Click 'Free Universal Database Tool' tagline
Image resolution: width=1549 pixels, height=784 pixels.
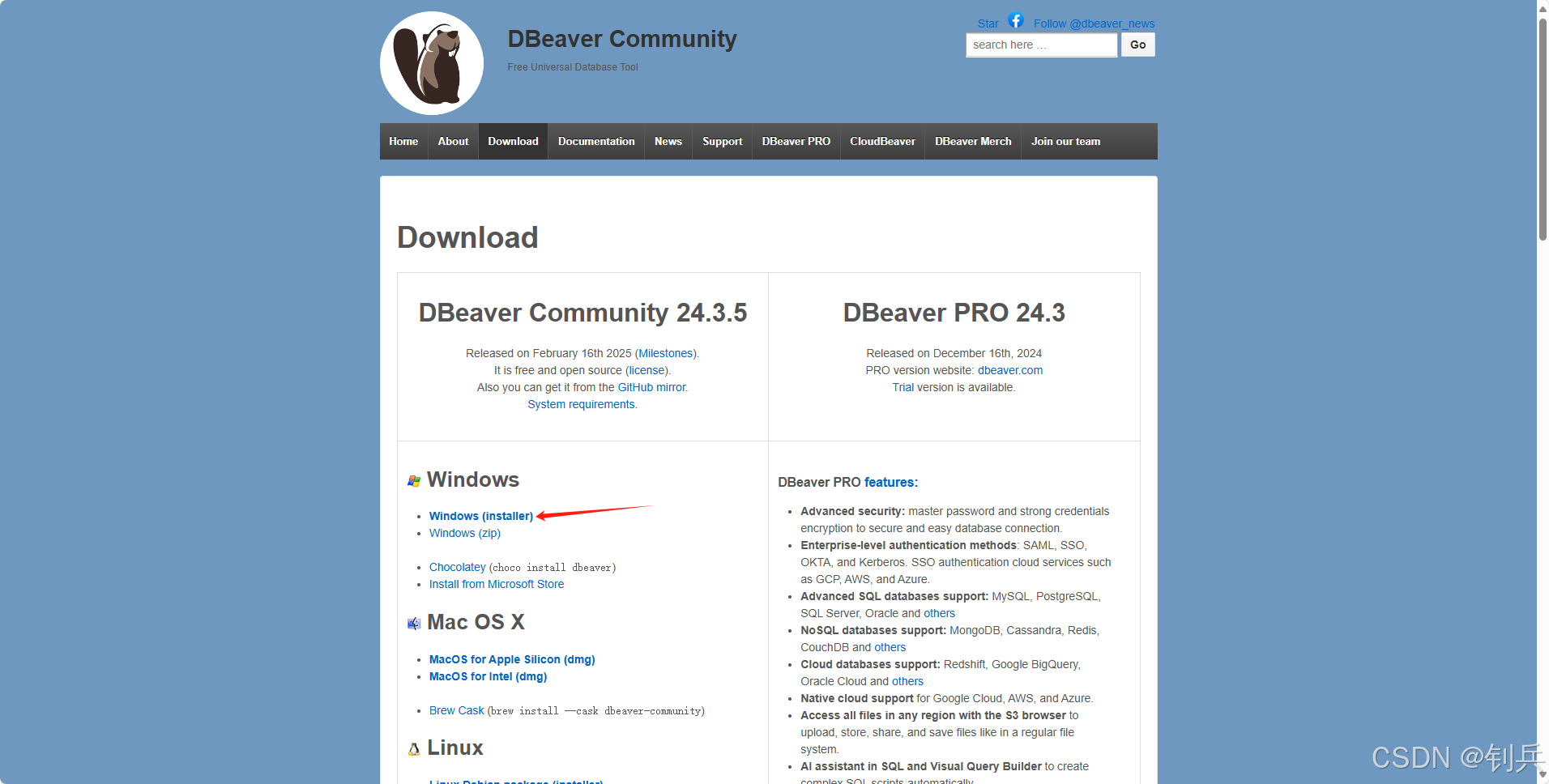coord(573,67)
